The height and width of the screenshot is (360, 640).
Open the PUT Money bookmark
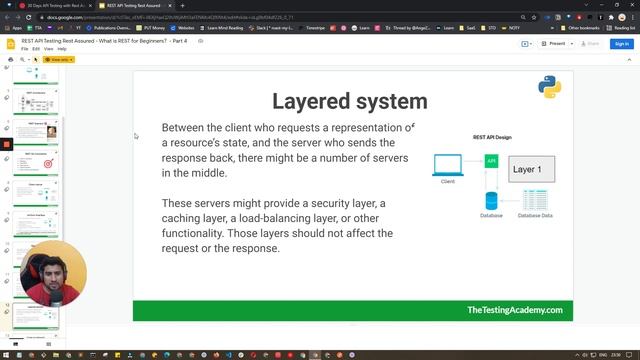pos(151,28)
